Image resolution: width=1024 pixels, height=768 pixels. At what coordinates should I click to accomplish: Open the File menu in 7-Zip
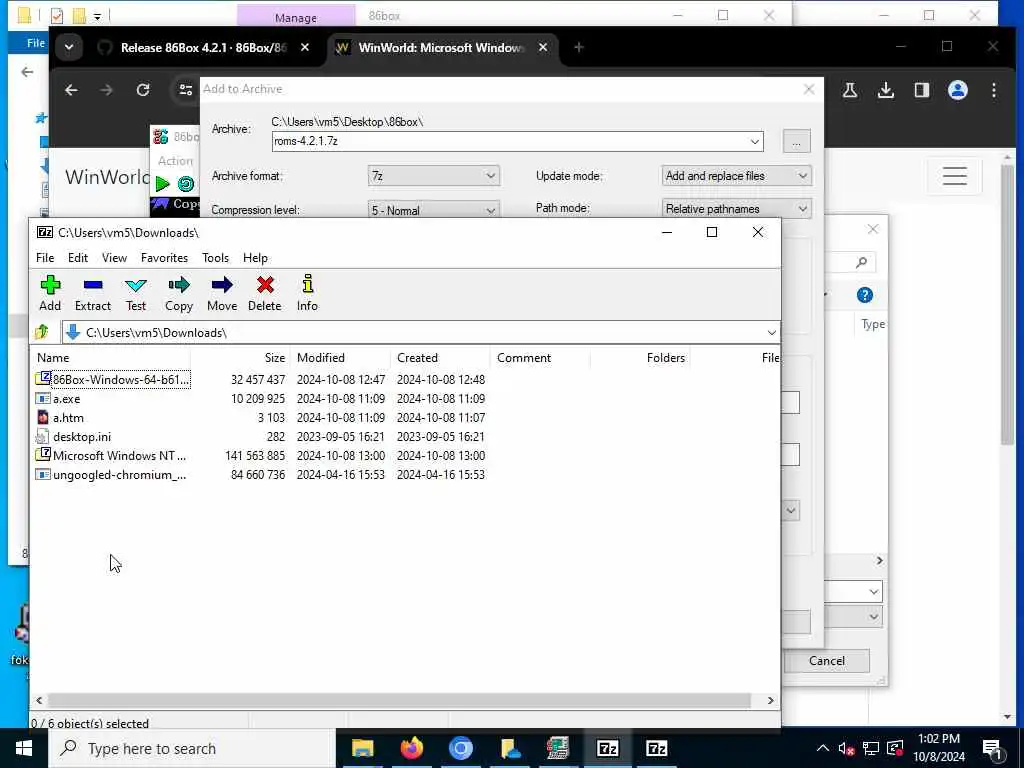tap(45, 258)
